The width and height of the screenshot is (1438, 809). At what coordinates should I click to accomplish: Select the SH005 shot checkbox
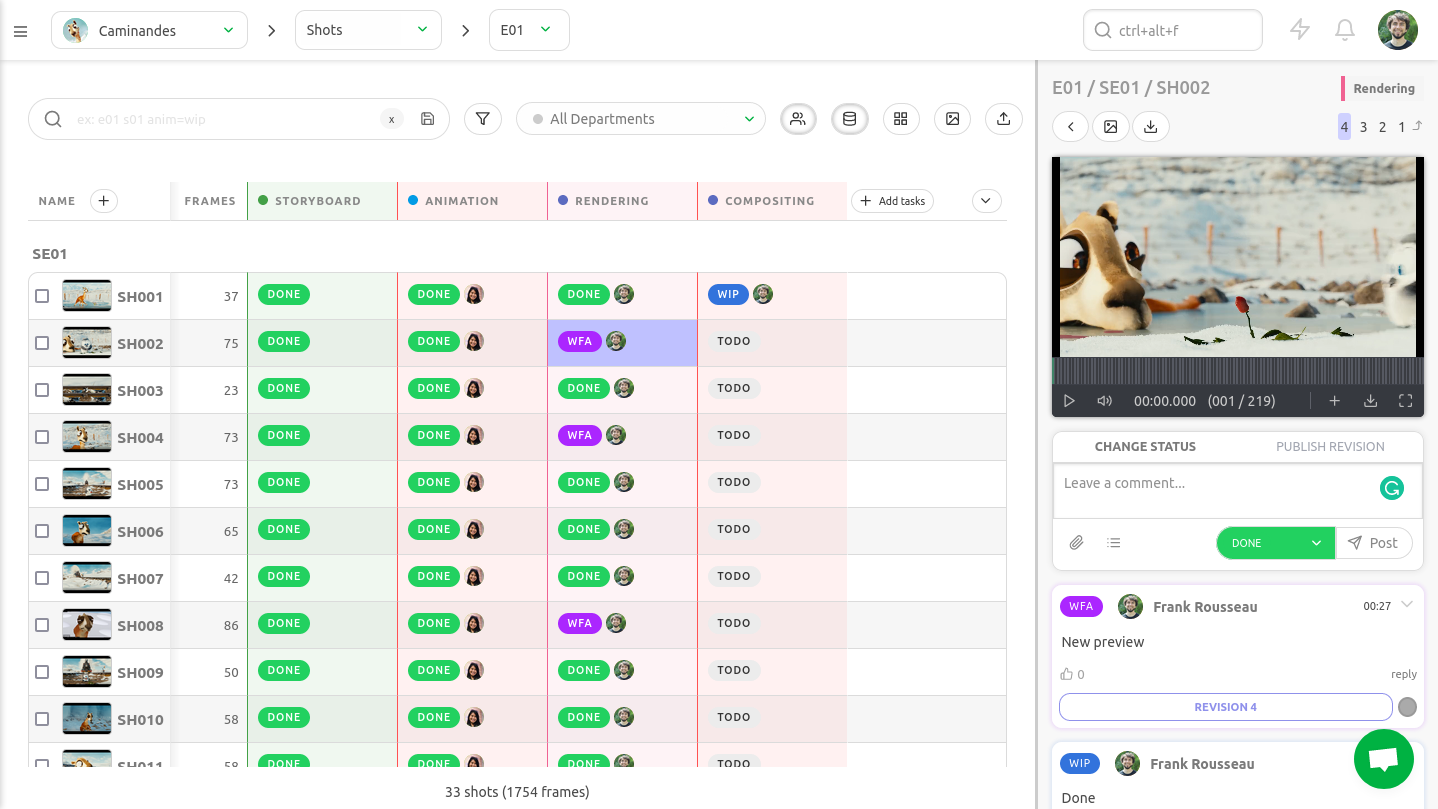pos(42,484)
